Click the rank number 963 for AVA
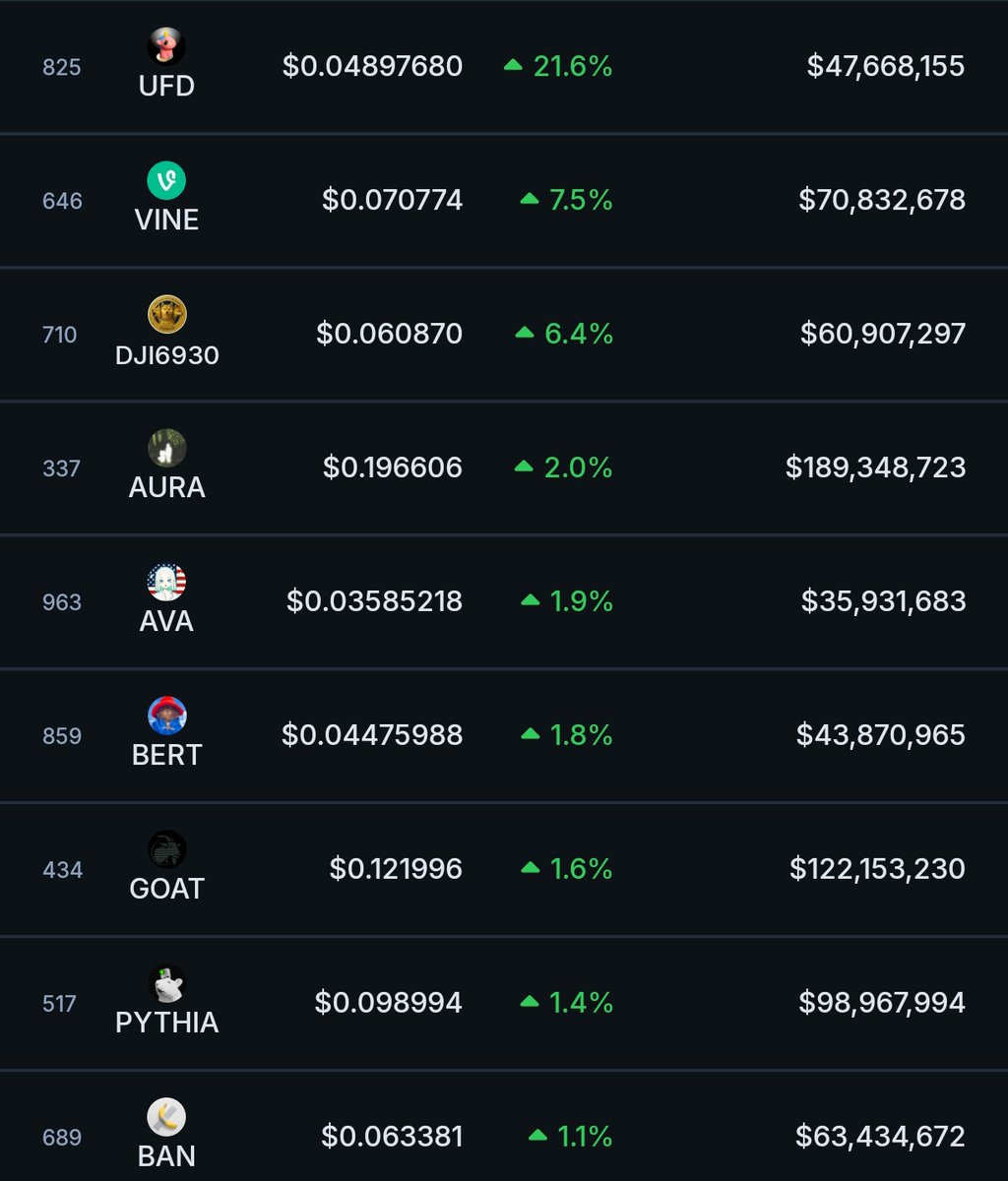Image resolution: width=1008 pixels, height=1181 pixels. pos(62,601)
